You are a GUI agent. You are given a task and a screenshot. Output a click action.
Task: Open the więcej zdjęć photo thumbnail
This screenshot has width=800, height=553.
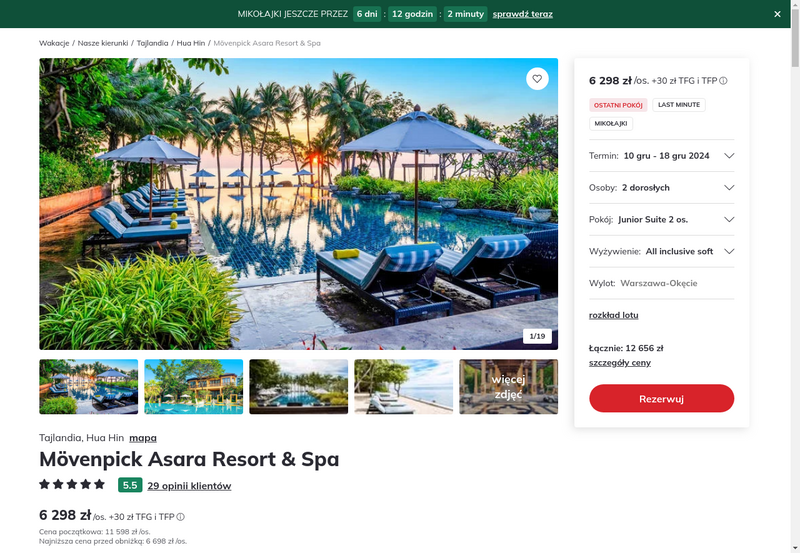click(x=508, y=387)
